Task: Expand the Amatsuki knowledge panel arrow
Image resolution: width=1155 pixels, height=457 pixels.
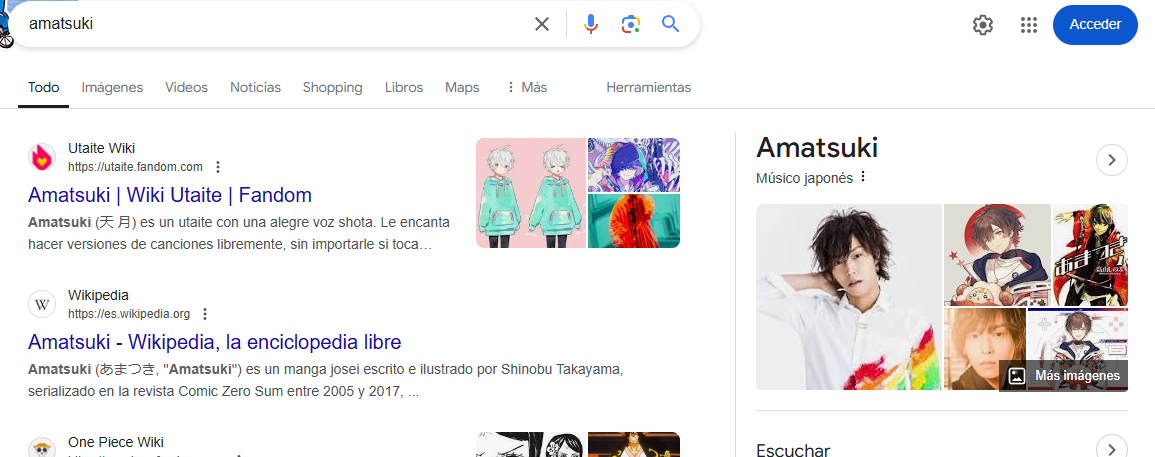Action: point(1112,160)
